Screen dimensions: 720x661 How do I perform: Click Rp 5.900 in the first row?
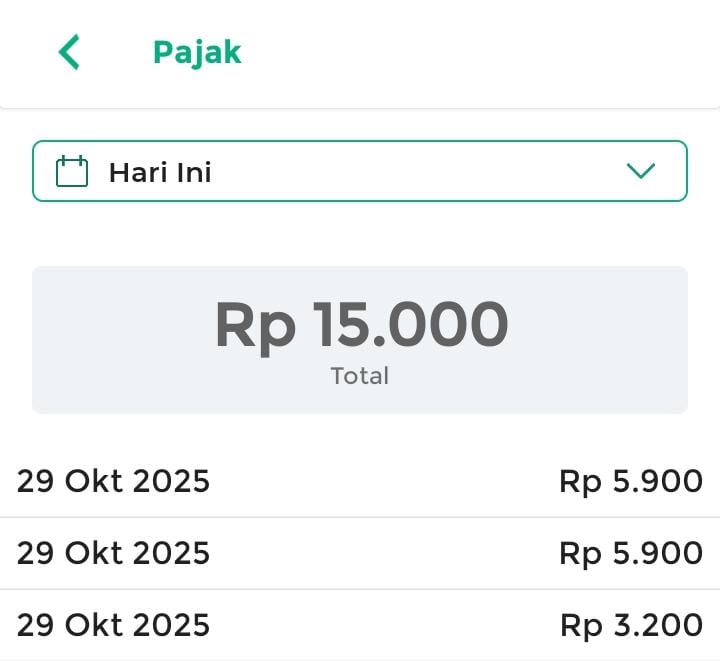pyautogui.click(x=631, y=482)
